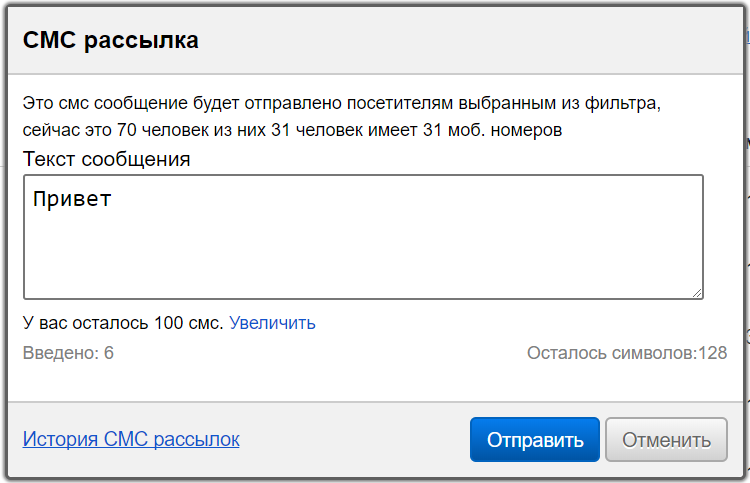The width and height of the screenshot is (750, 483).
Task: Click the 100 смс balance text
Action: pos(188,323)
